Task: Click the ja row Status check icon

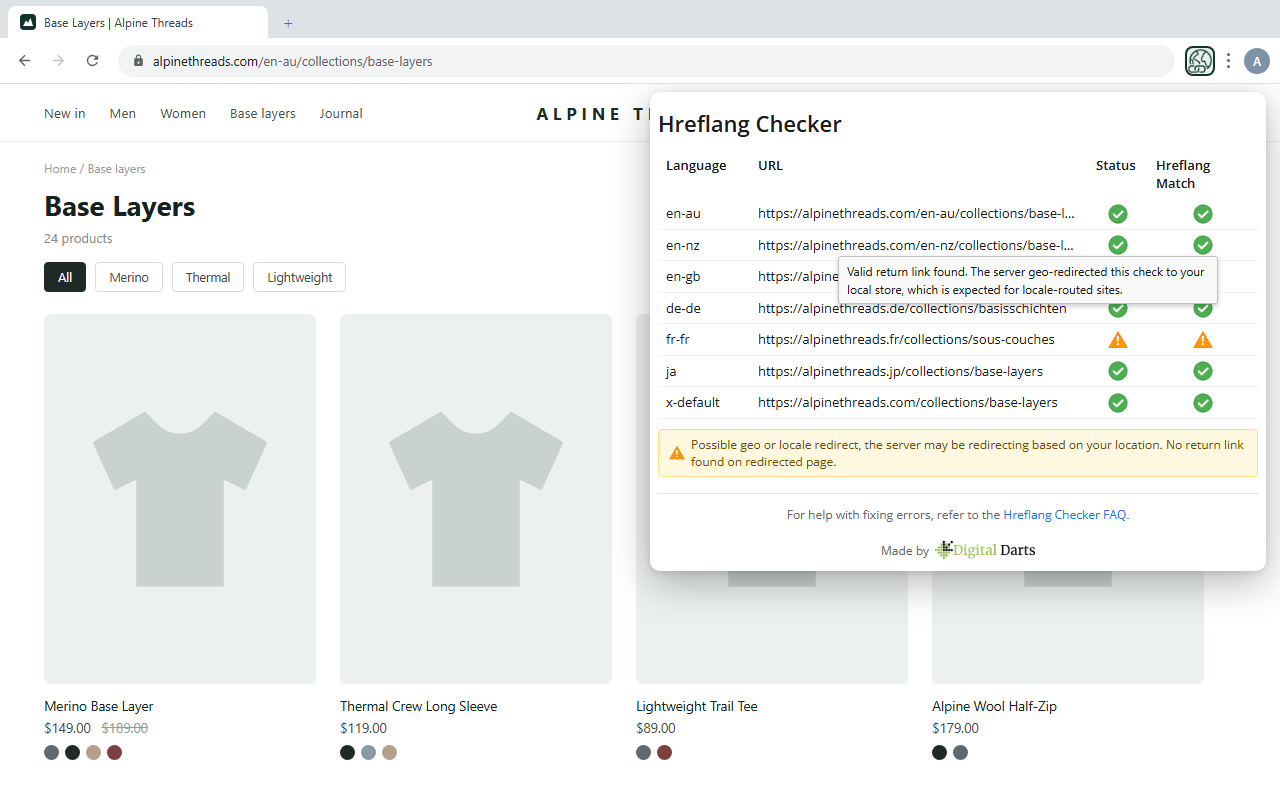Action: click(1118, 371)
